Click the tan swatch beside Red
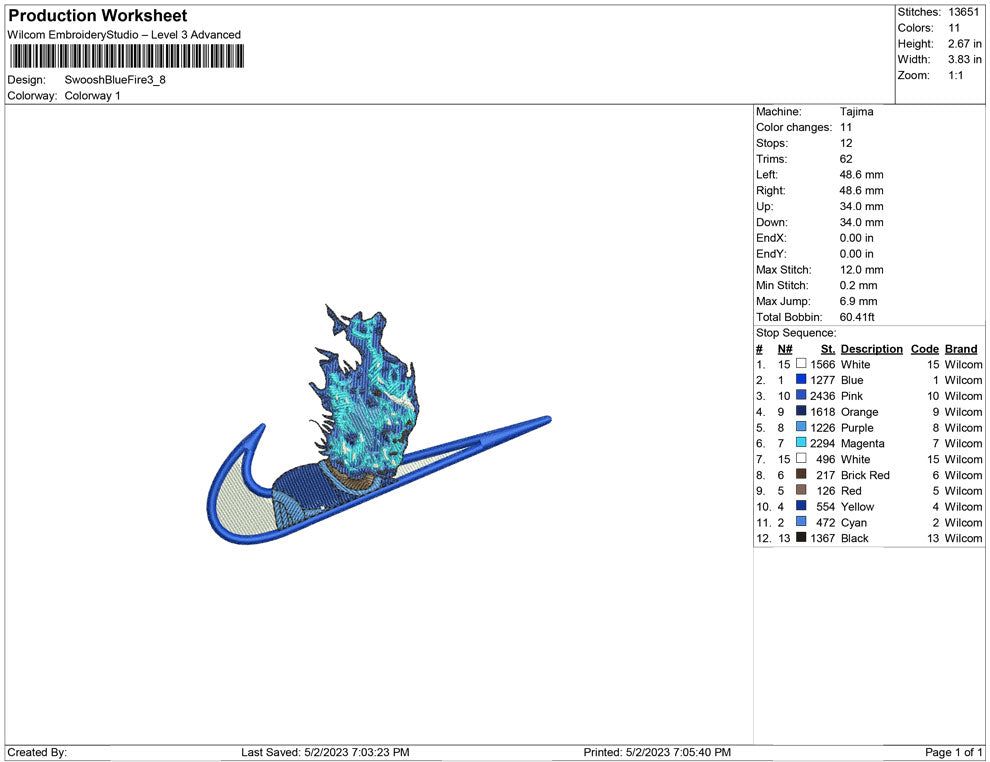Viewport: 990px width, 762px height. (801, 490)
